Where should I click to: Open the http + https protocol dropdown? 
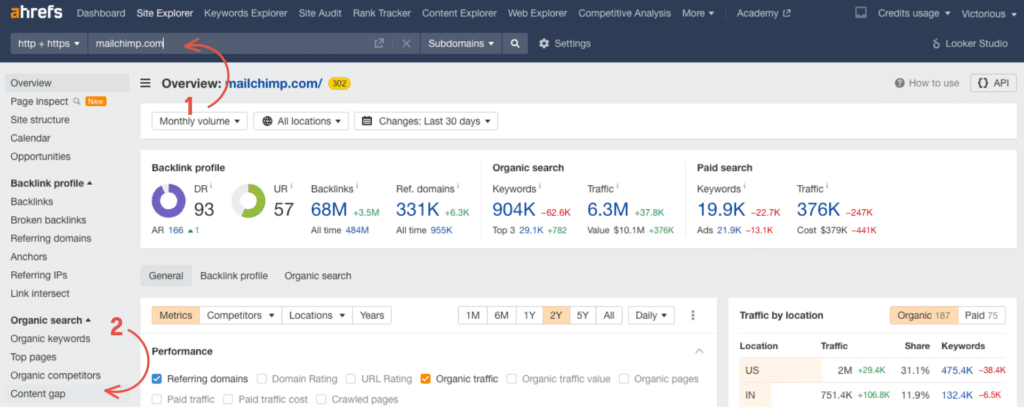(x=49, y=43)
